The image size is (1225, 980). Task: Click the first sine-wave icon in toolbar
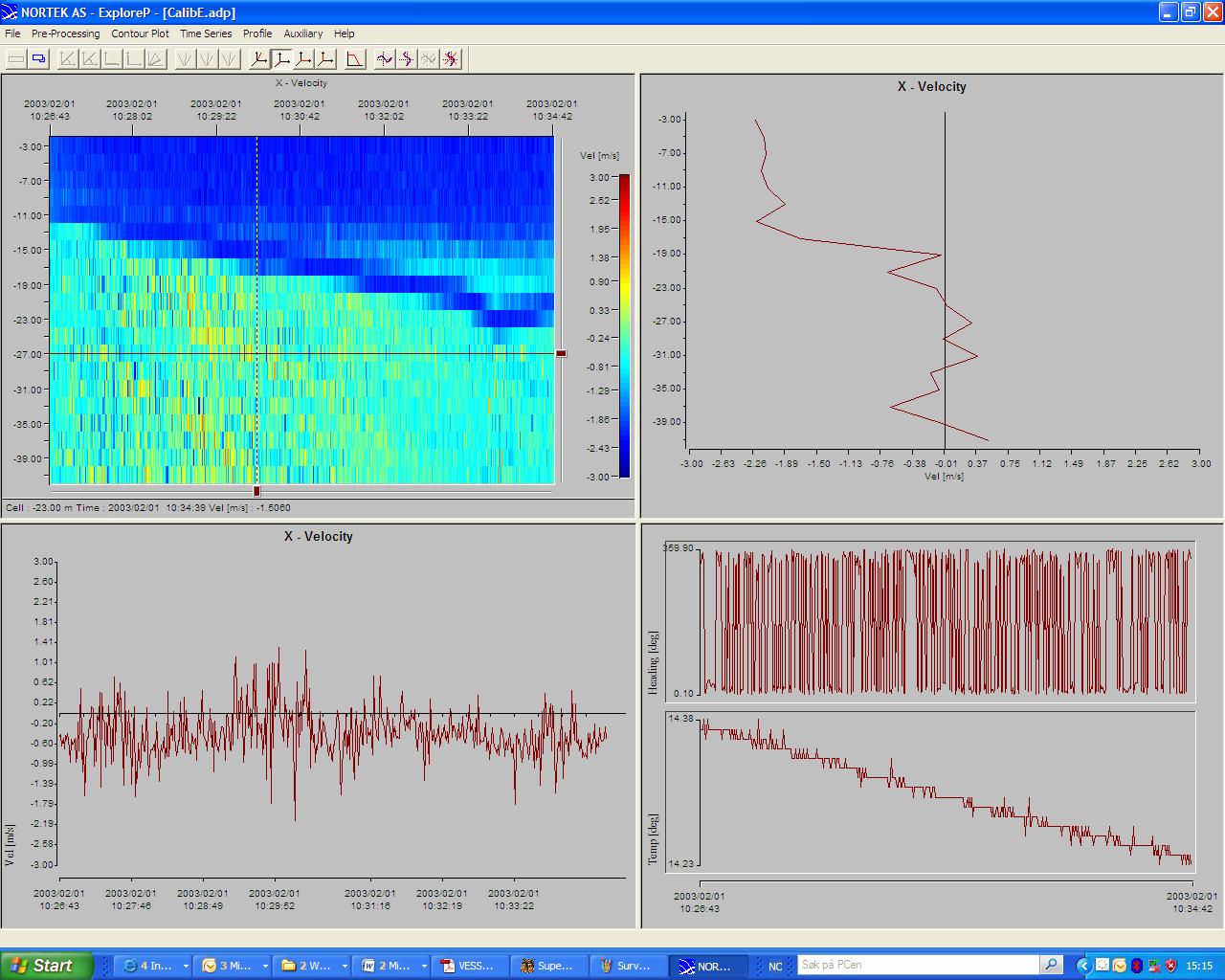(x=385, y=59)
